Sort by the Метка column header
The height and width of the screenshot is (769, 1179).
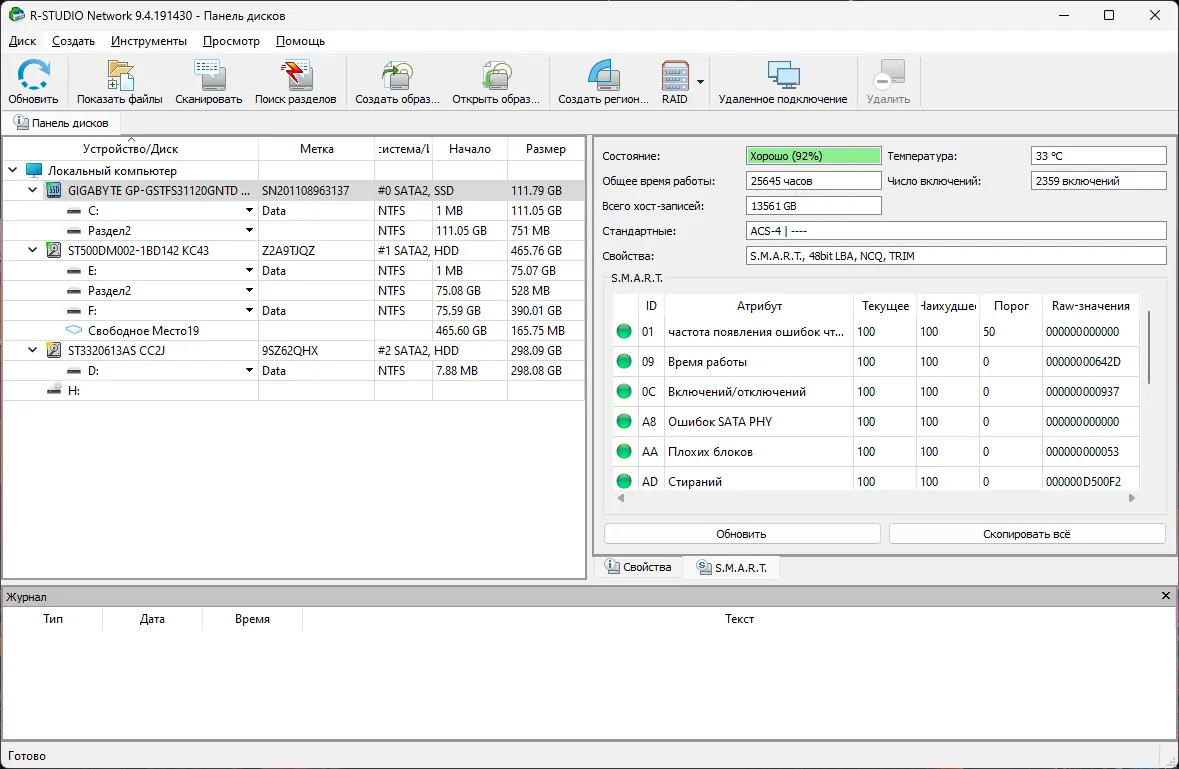(x=317, y=149)
